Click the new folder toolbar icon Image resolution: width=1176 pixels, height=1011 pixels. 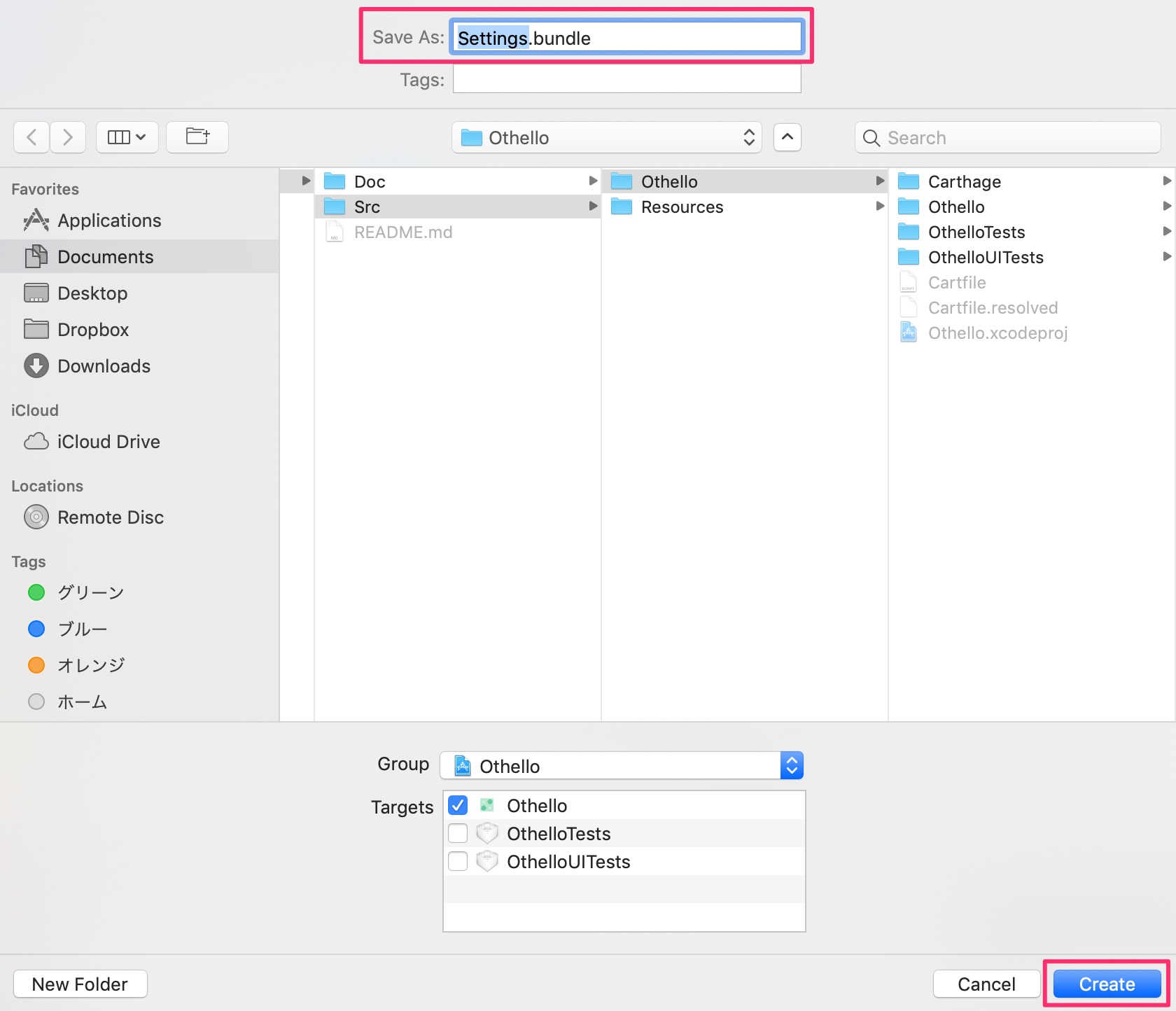pyautogui.click(x=197, y=137)
